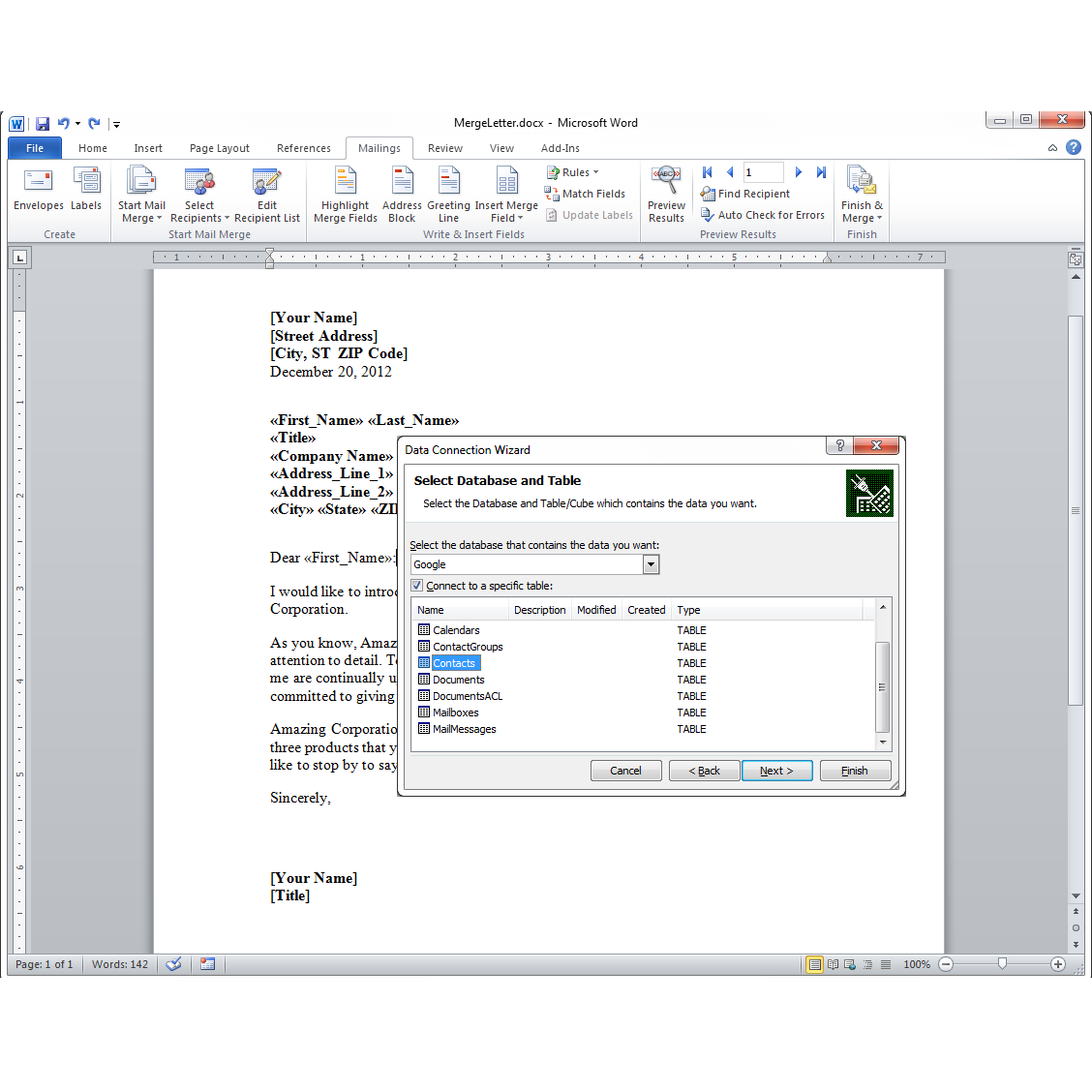Click the Undo button
1092x1092 pixels.
point(63,124)
